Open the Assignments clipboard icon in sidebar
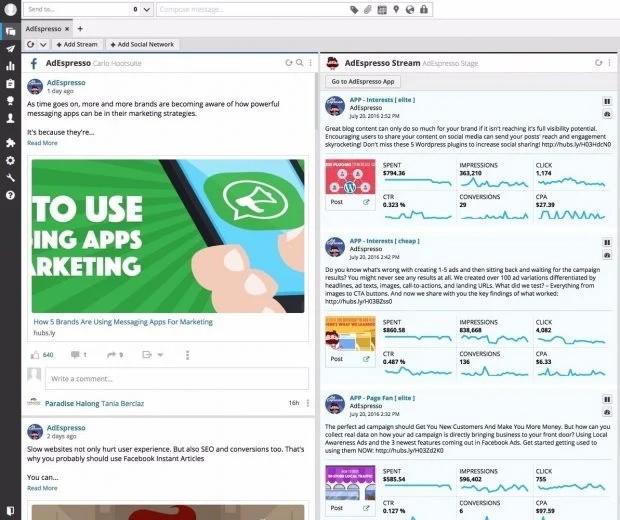 point(10,83)
